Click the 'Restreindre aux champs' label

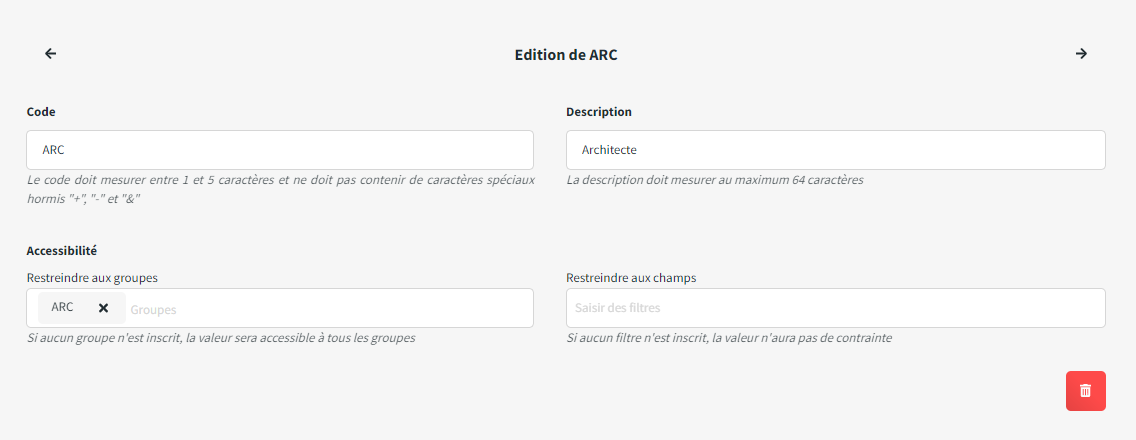tap(631, 278)
